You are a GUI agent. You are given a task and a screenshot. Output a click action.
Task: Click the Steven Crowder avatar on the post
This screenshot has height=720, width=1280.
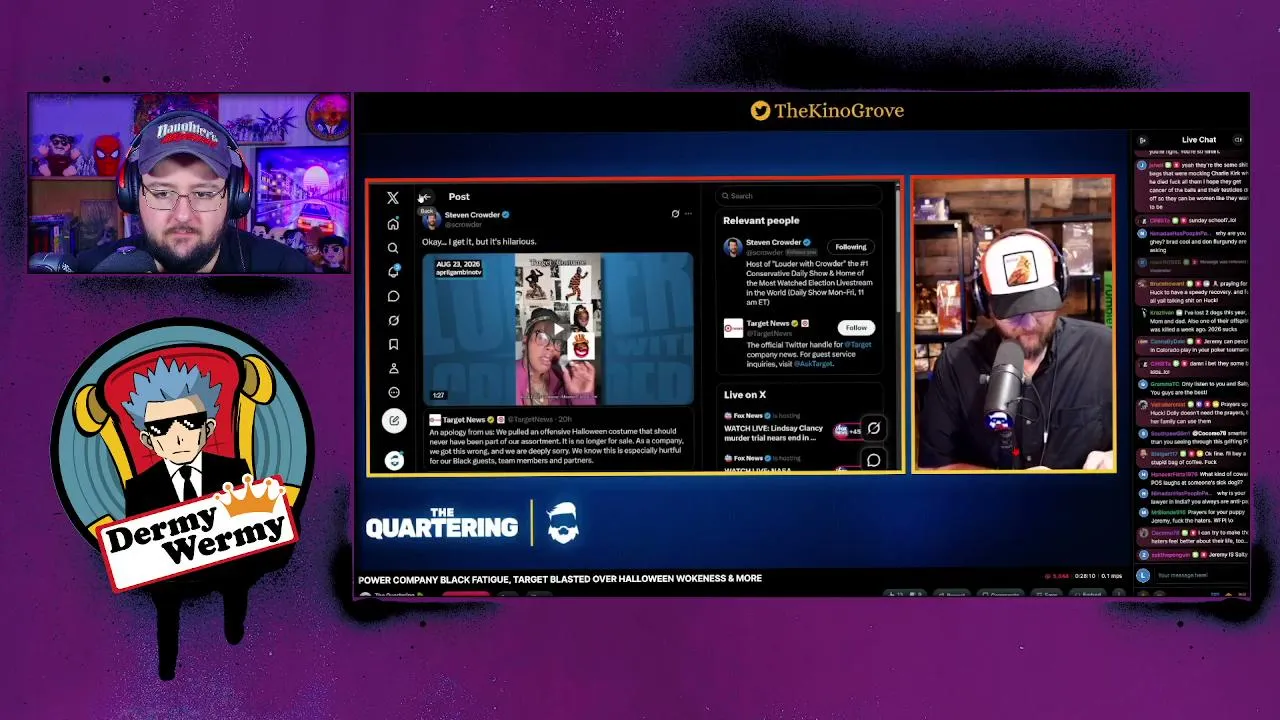click(433, 218)
